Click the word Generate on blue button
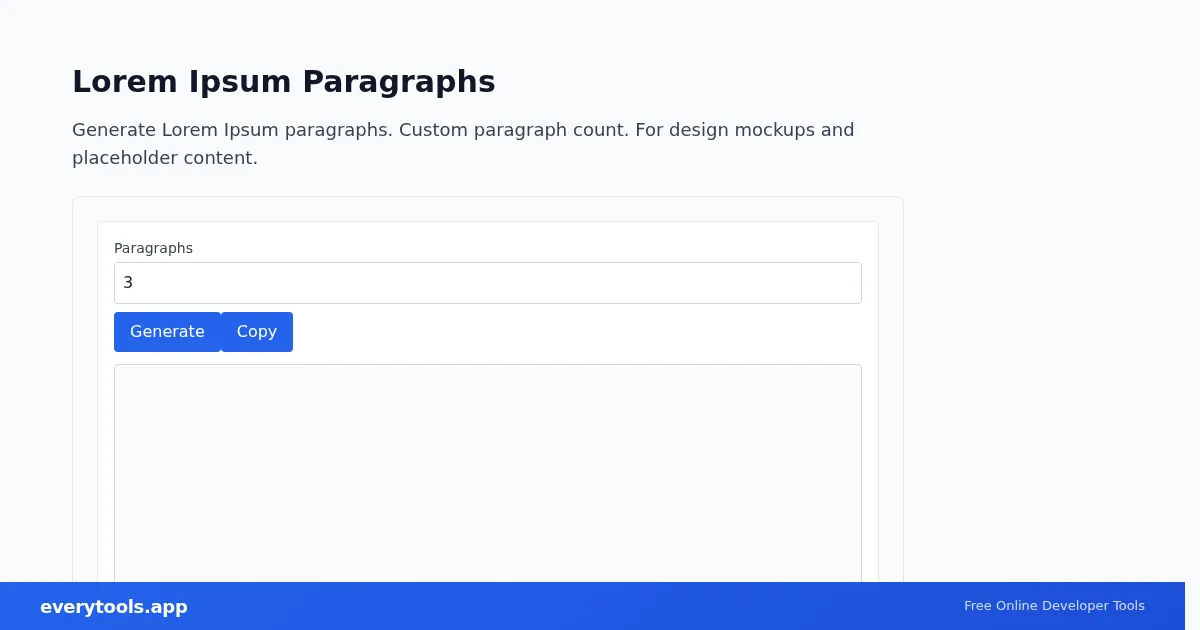 coord(167,332)
